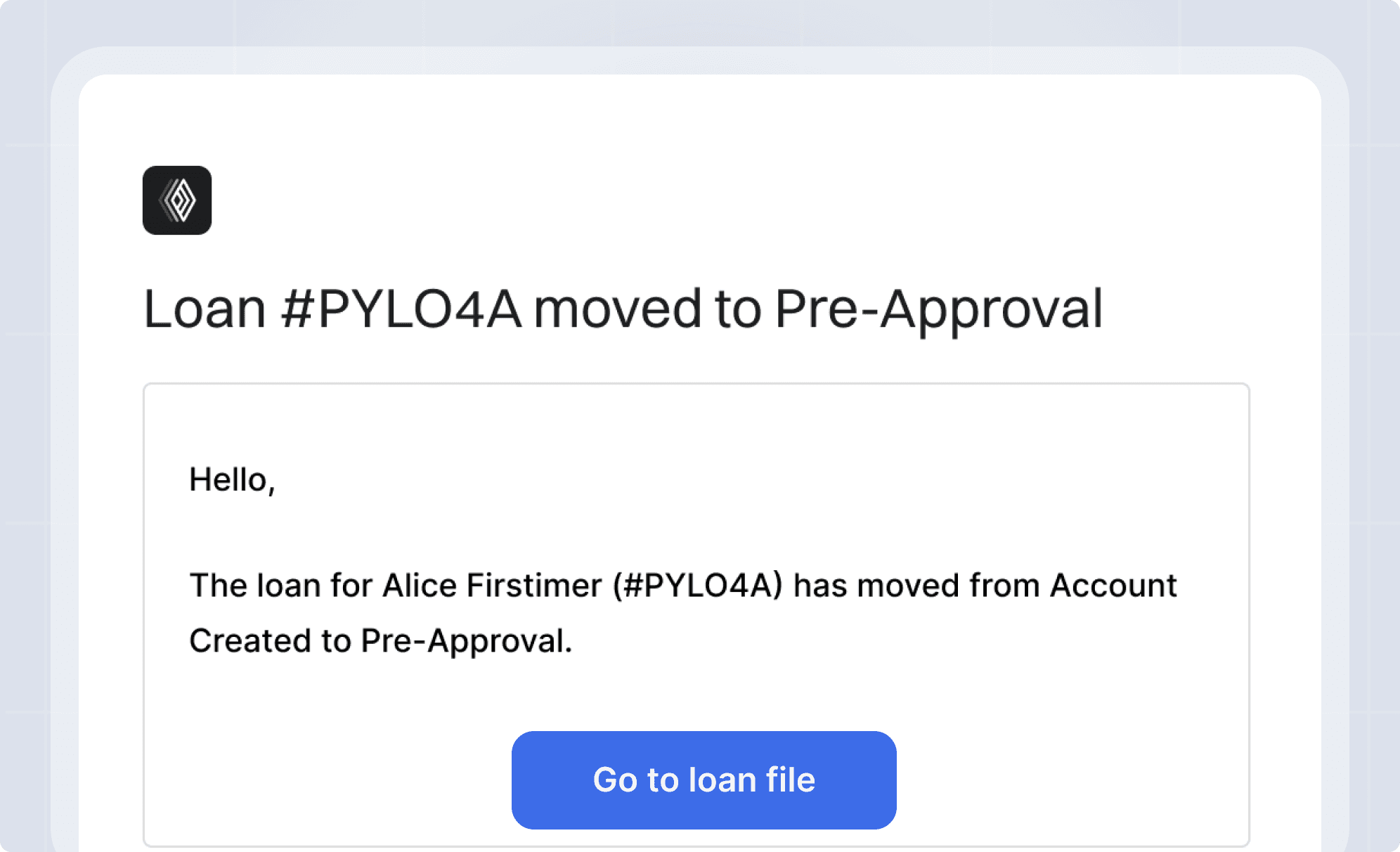Click the email heading about Pre-Approval
The width and height of the screenshot is (1400, 852).
tap(623, 309)
